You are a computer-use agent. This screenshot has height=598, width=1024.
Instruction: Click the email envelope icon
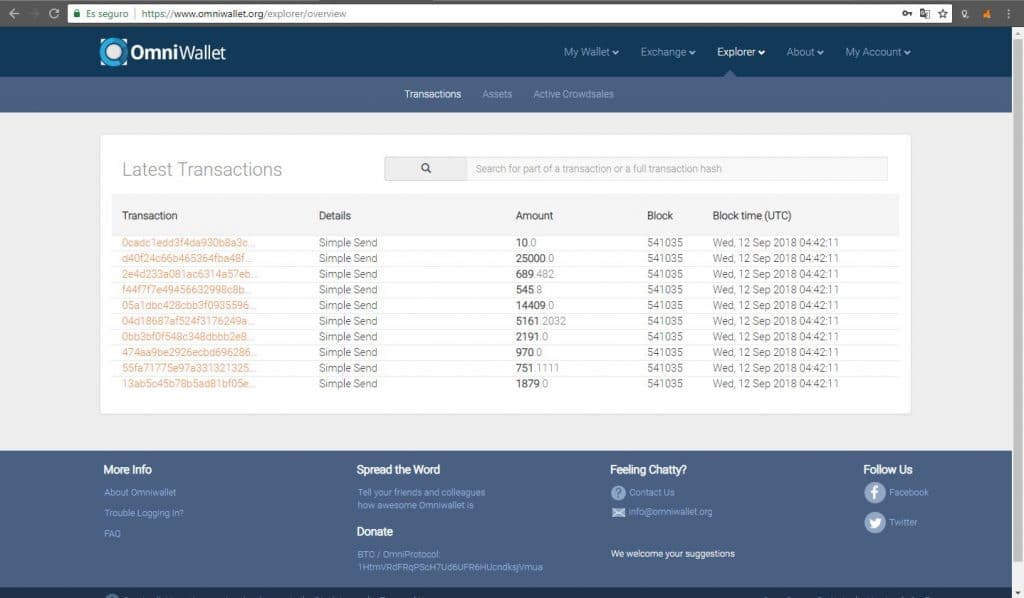(x=618, y=512)
